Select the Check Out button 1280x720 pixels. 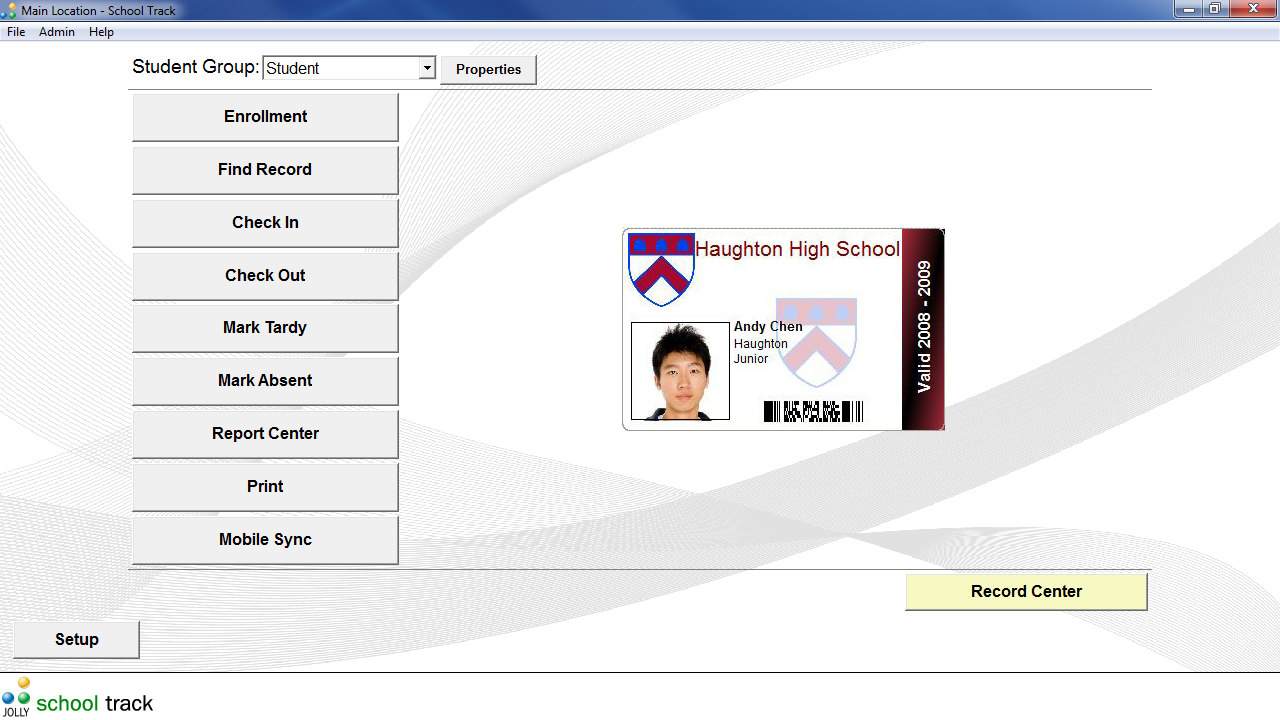tap(265, 276)
